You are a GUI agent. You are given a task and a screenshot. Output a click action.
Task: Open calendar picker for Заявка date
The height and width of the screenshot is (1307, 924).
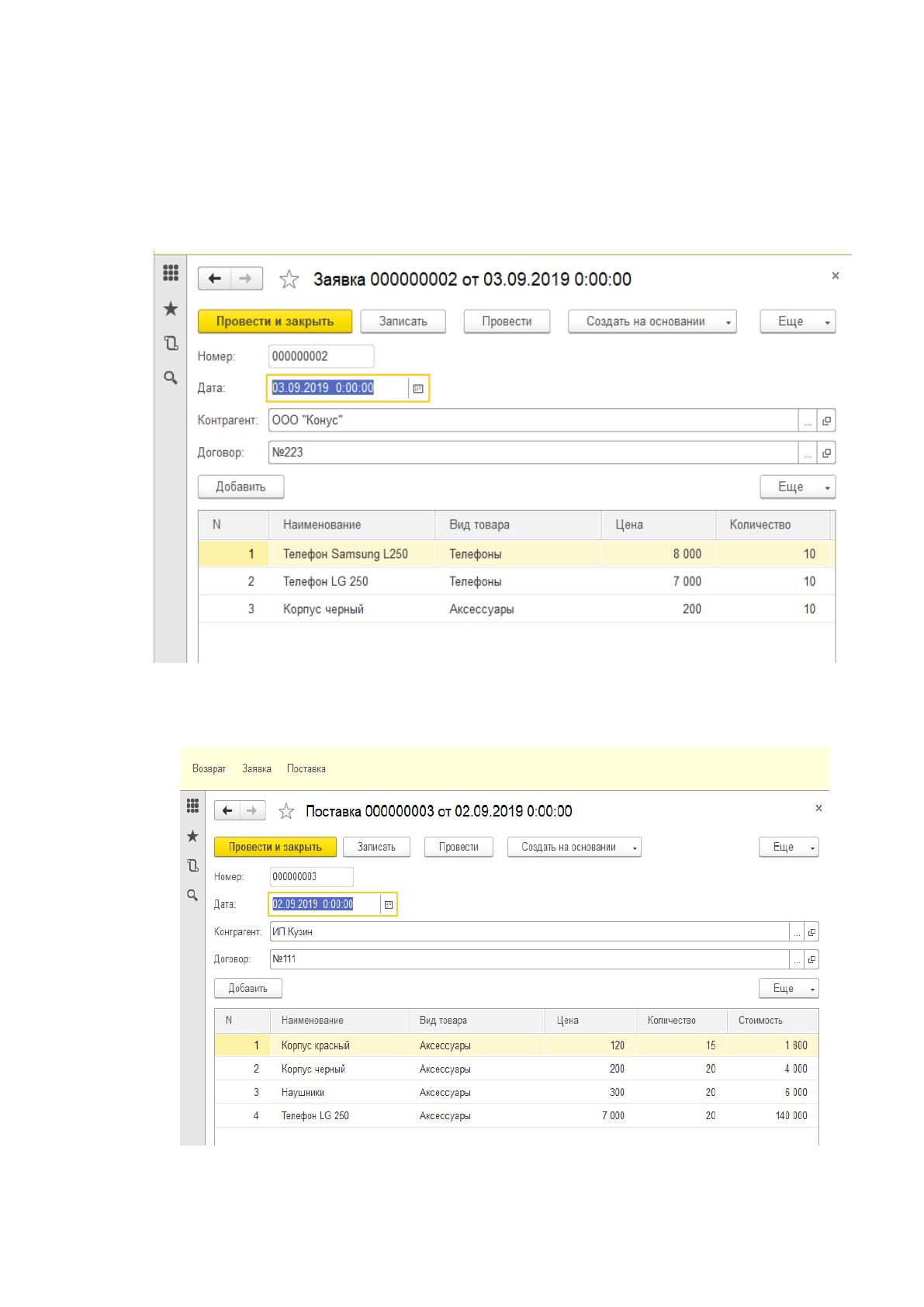[x=418, y=388]
